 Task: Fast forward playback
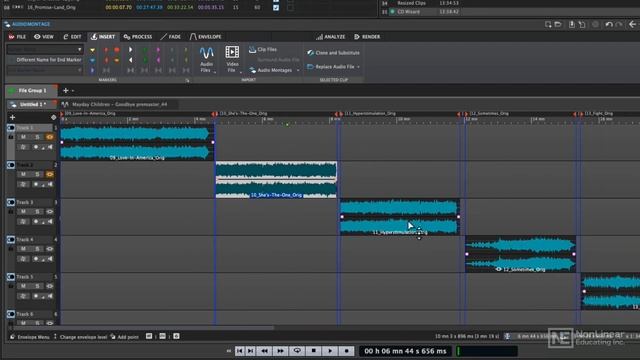[x=280, y=351]
